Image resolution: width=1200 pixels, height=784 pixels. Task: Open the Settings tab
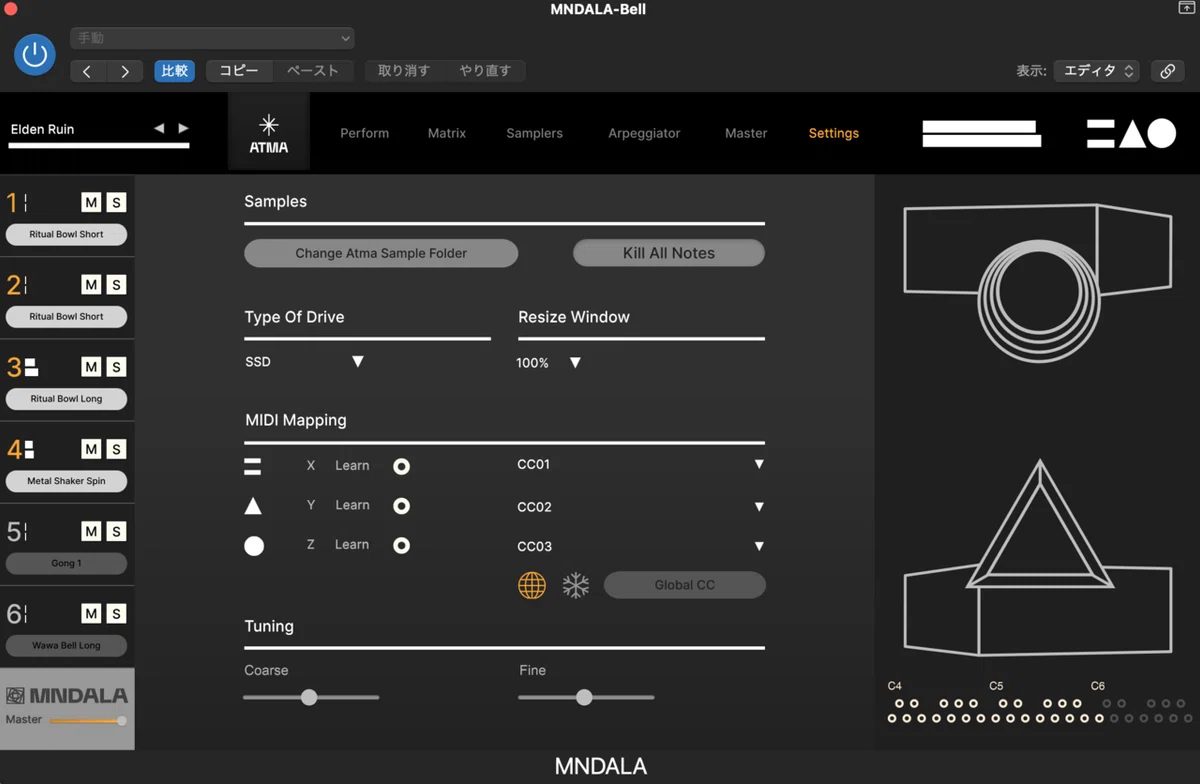tap(834, 133)
